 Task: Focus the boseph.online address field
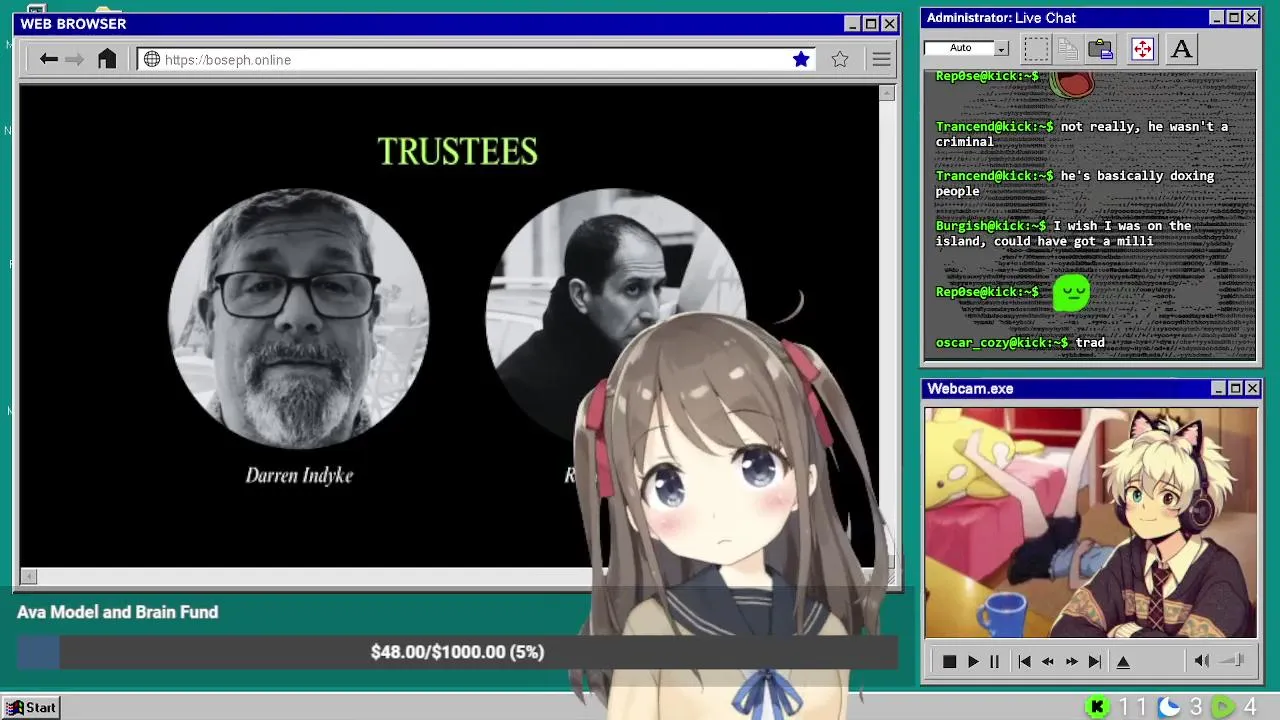(x=478, y=59)
